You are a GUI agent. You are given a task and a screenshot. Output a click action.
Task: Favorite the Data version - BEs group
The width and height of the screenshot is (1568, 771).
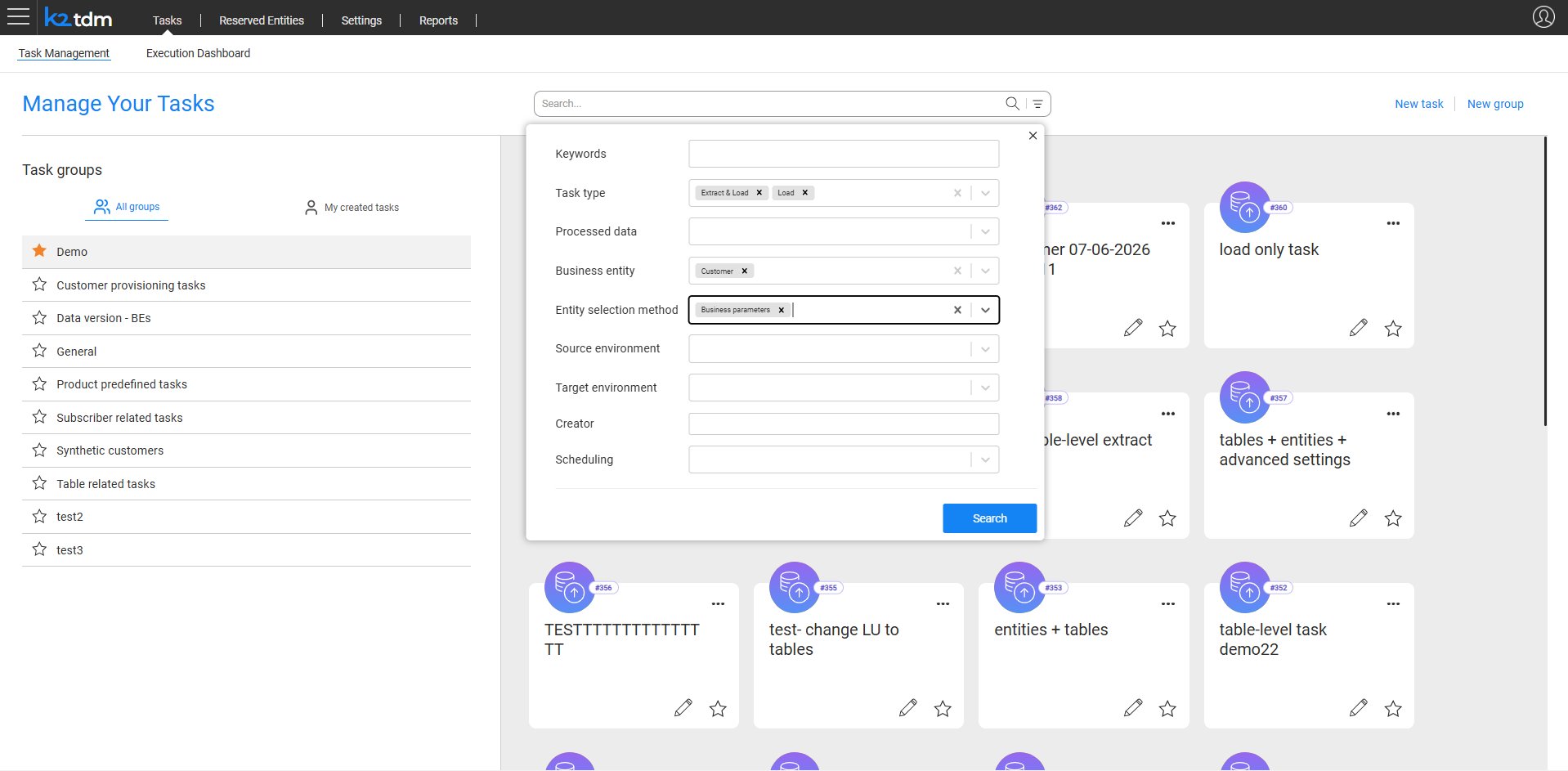pos(39,317)
